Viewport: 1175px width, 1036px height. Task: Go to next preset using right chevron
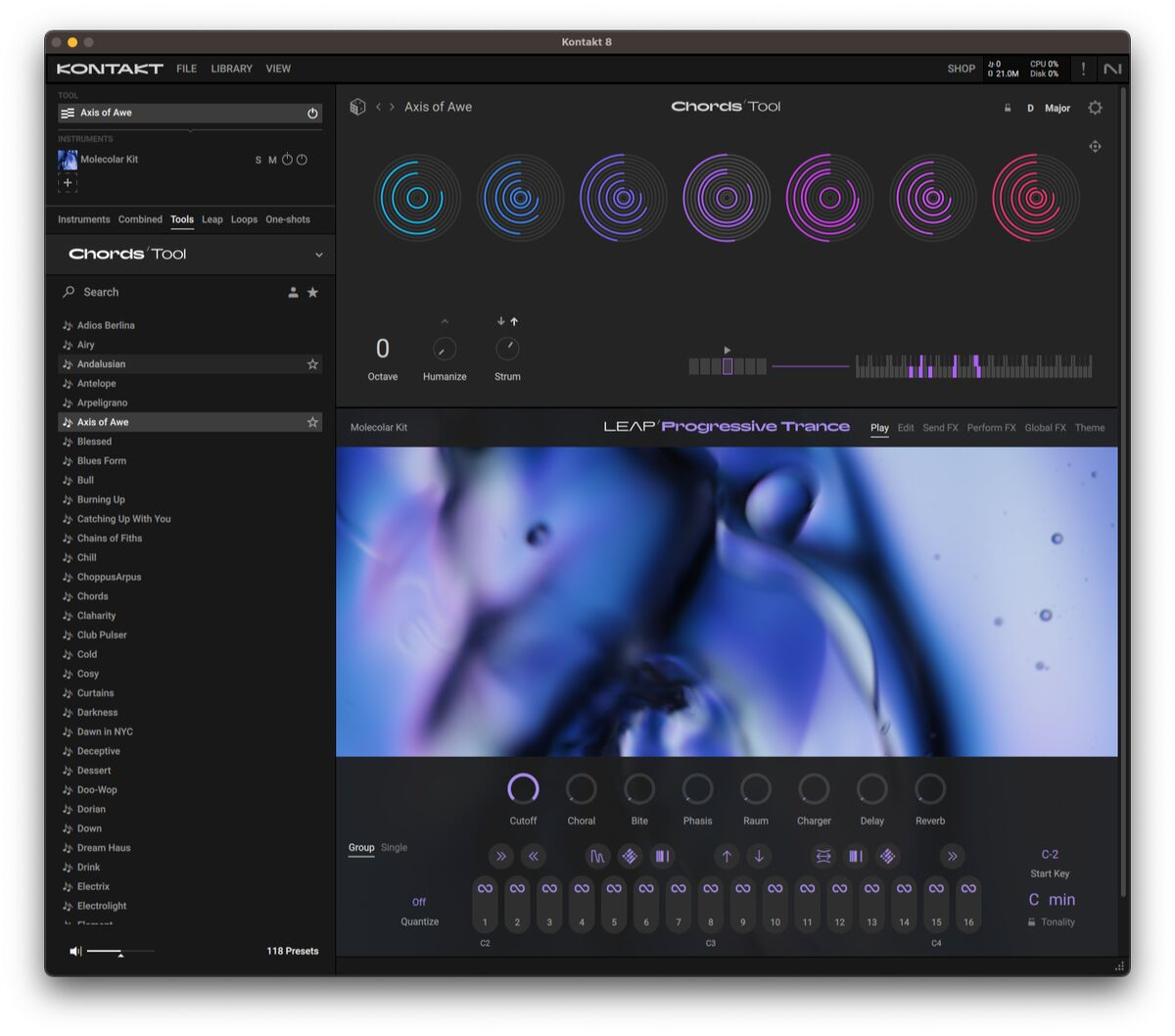[x=393, y=107]
